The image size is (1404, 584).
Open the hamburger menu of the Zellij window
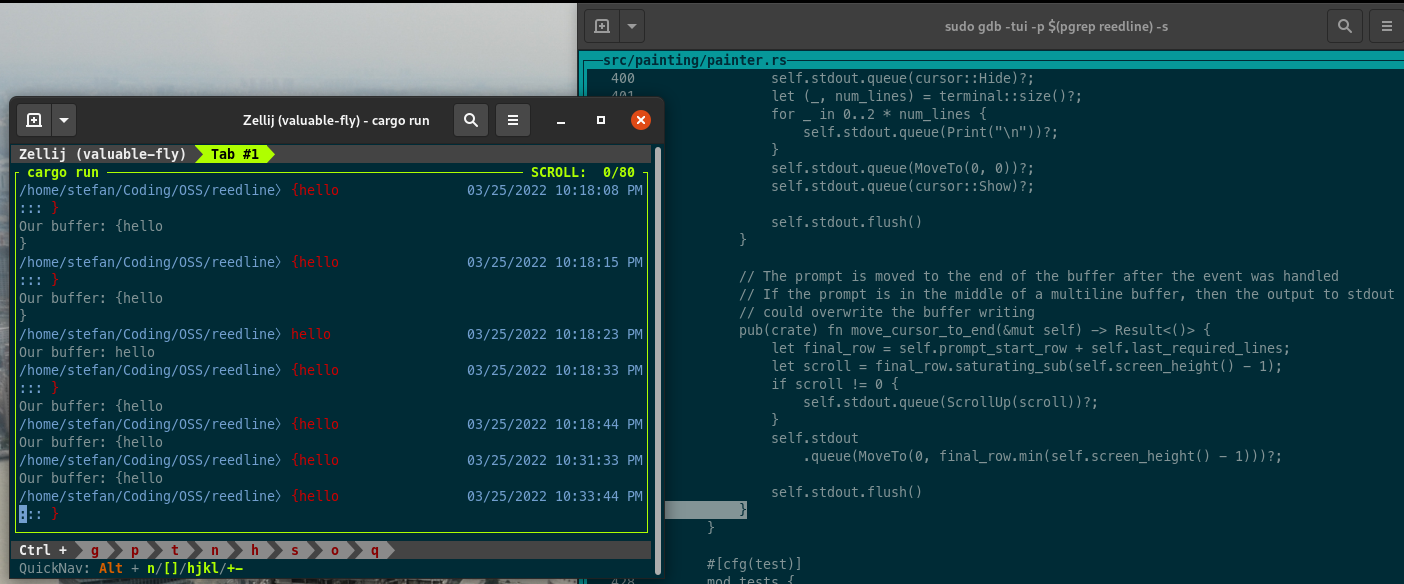click(512, 119)
